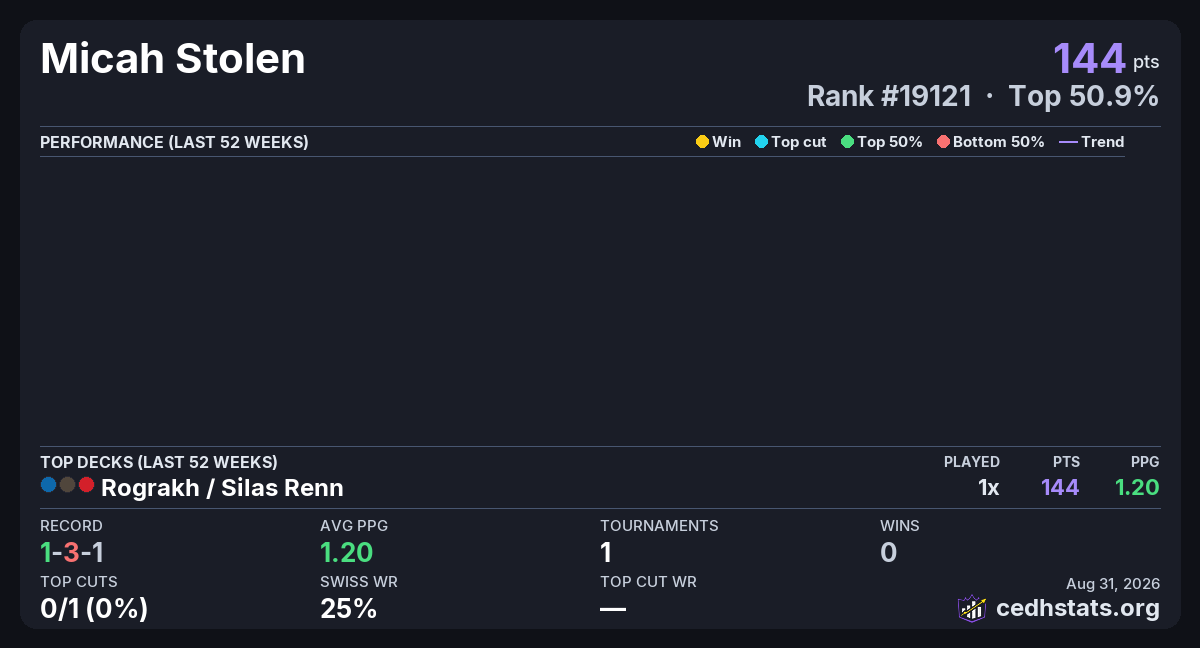Image resolution: width=1200 pixels, height=648 pixels.
Task: Open the Rograkh / Silas Renn deck
Action: 222,488
